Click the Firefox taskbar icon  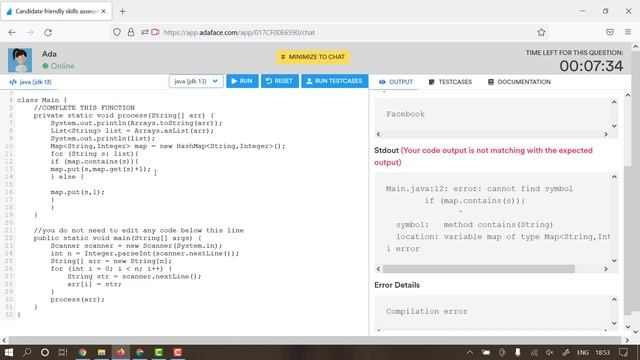[x=120, y=352]
